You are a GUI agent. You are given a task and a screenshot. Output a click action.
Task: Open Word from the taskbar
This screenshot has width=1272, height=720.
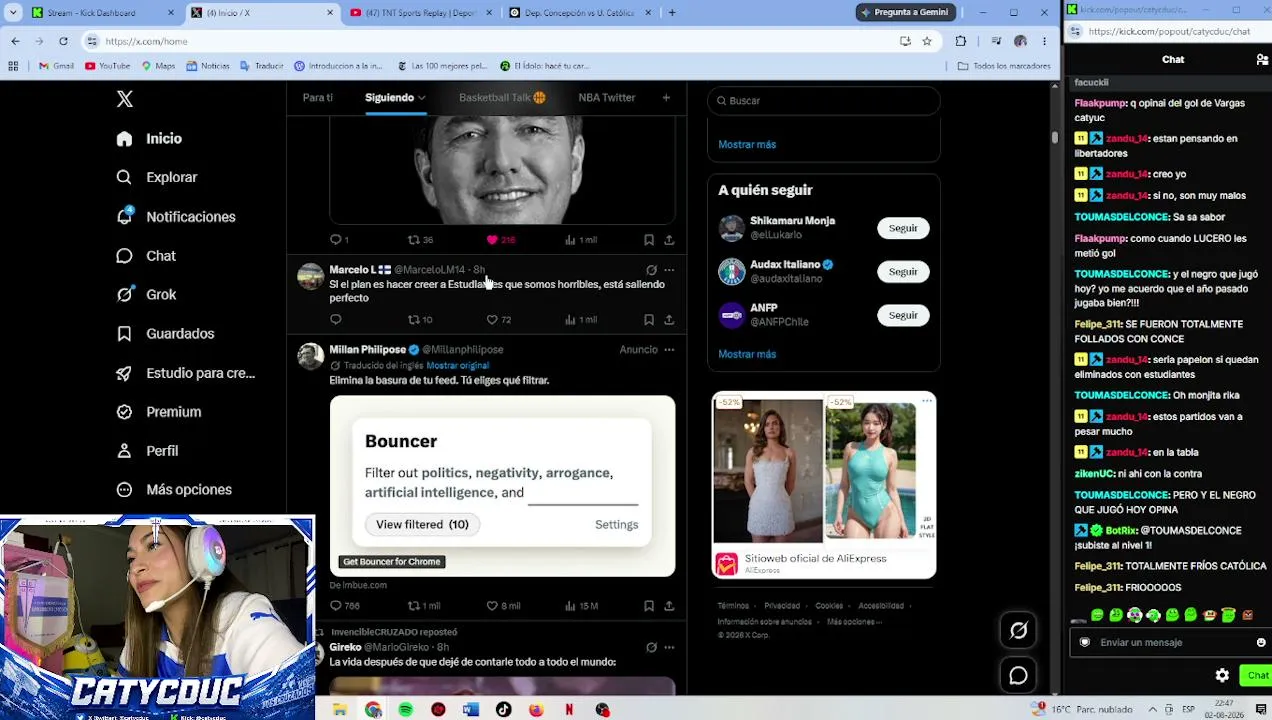click(x=471, y=710)
